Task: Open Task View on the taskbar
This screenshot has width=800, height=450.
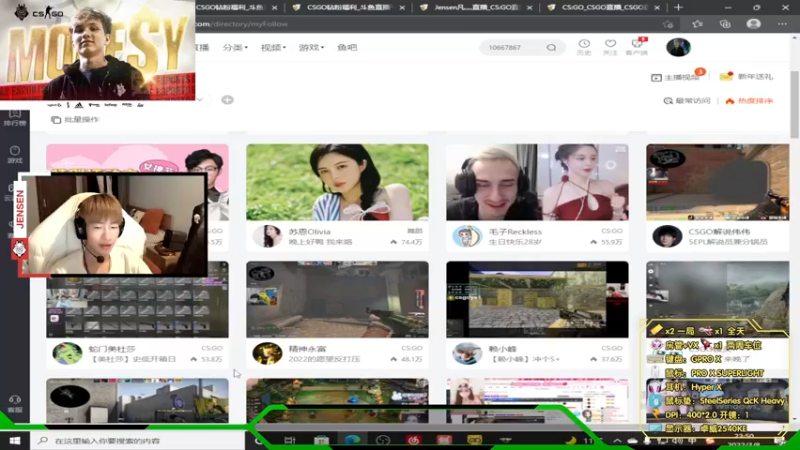Action: tap(290, 440)
